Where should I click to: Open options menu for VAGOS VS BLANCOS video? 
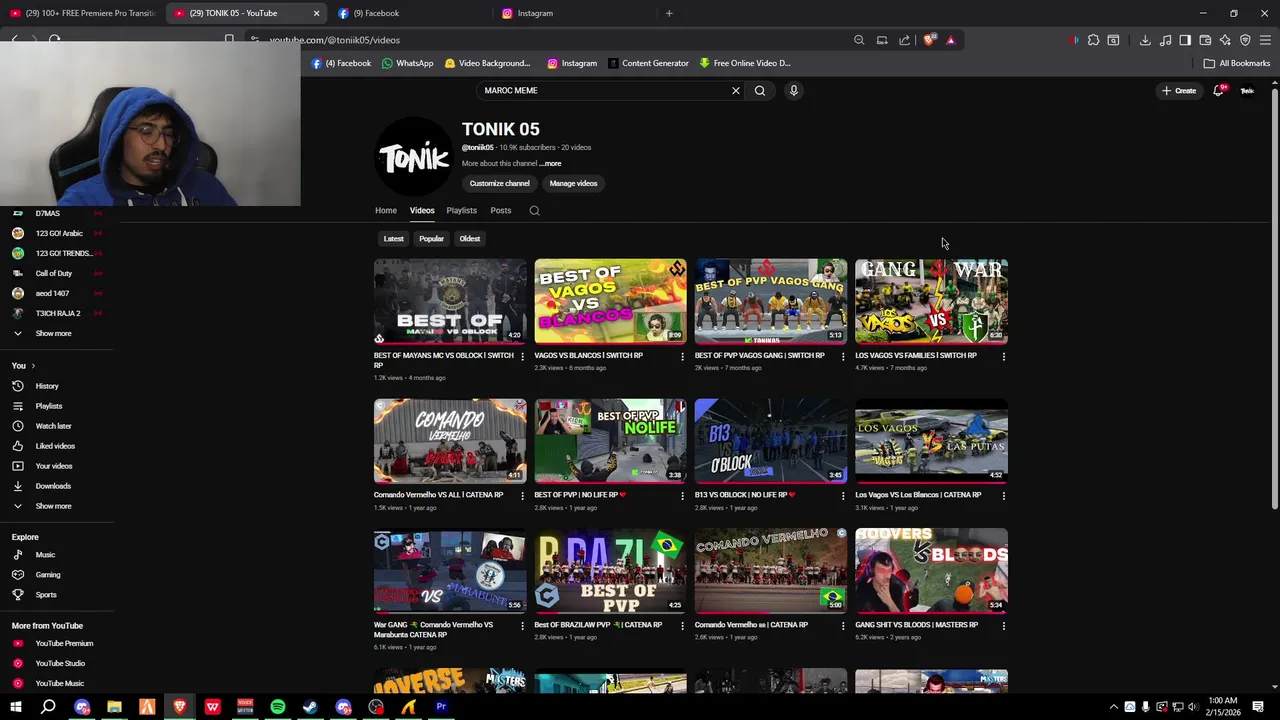point(683,357)
